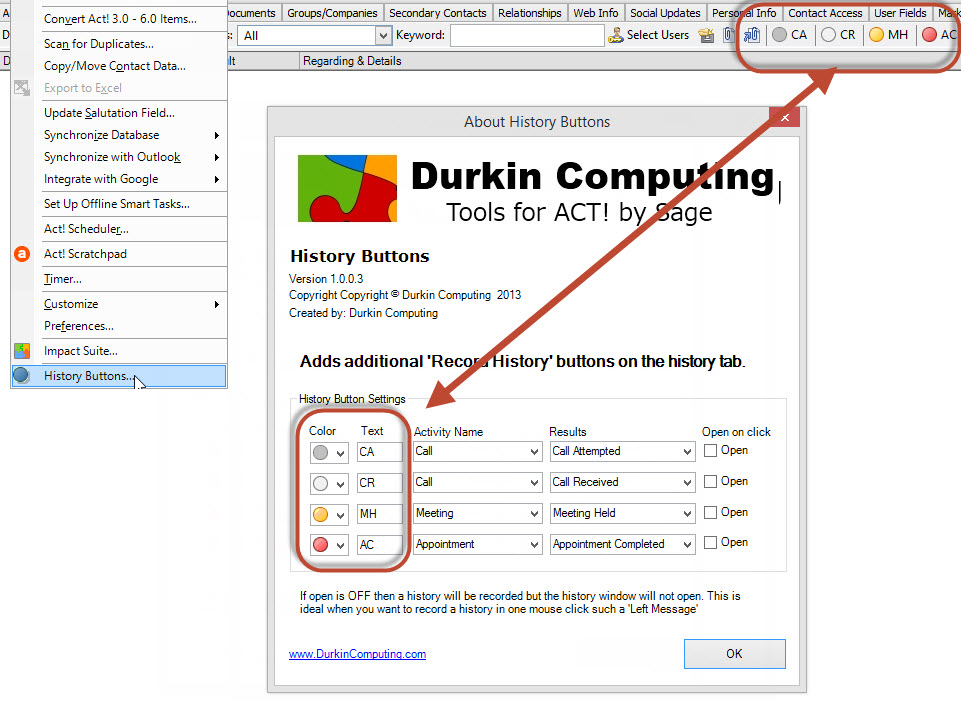The height and width of the screenshot is (712, 961).
Task: Click the orange MH history button in toolbar
Action: coord(888,35)
